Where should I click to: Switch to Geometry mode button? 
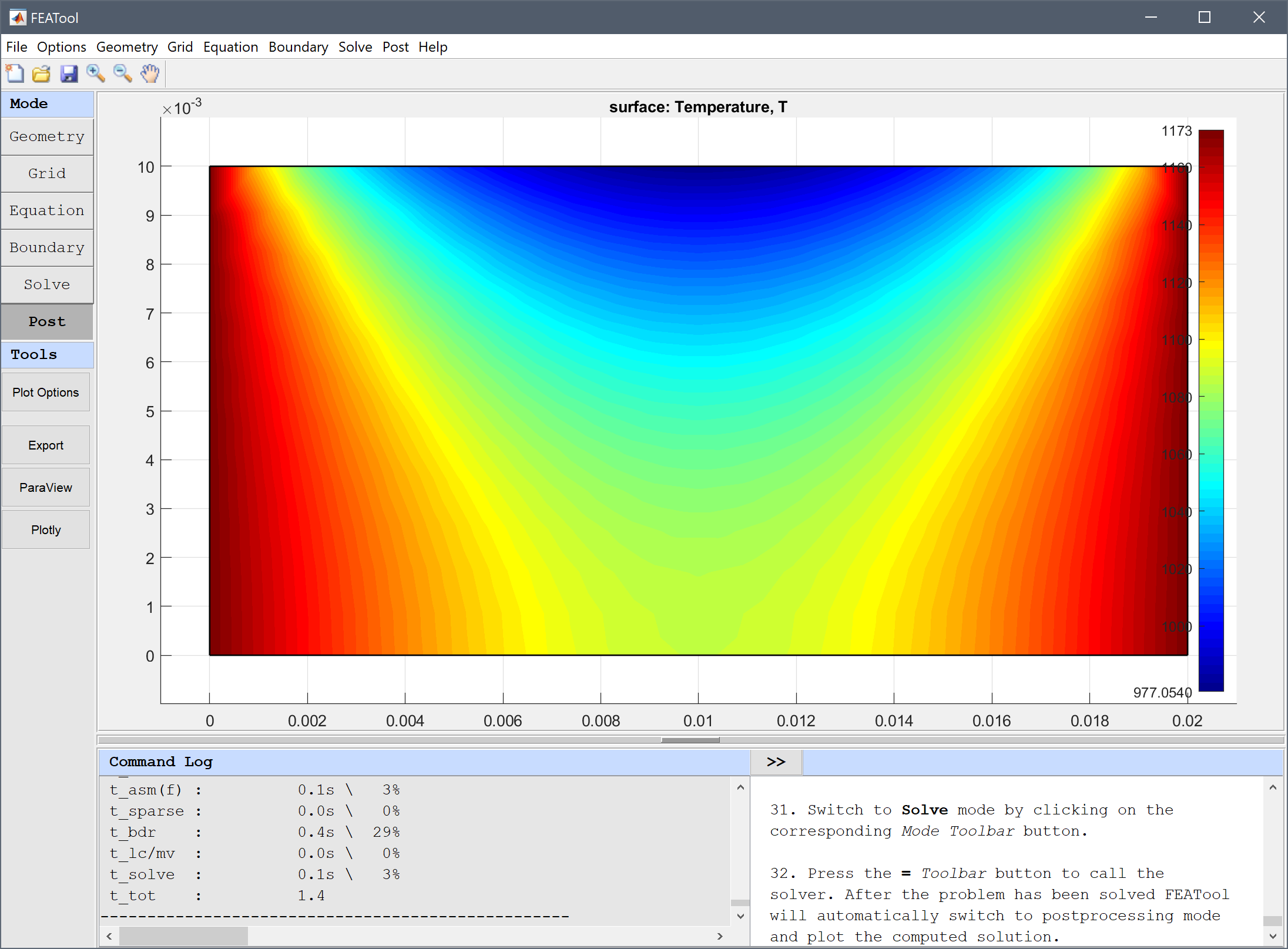point(47,136)
